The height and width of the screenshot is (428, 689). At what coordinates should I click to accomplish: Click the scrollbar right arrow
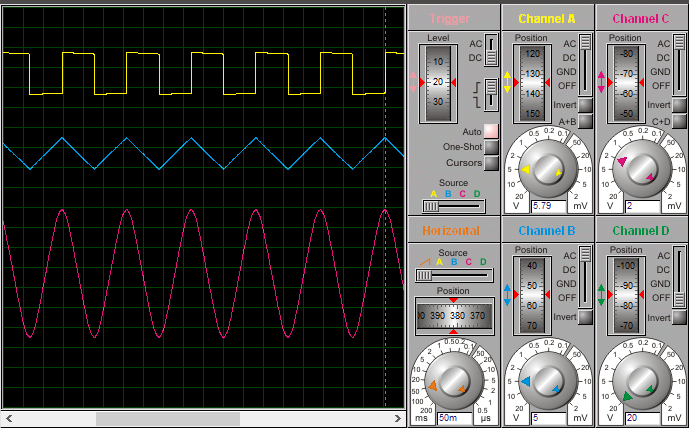pyautogui.click(x=398, y=418)
